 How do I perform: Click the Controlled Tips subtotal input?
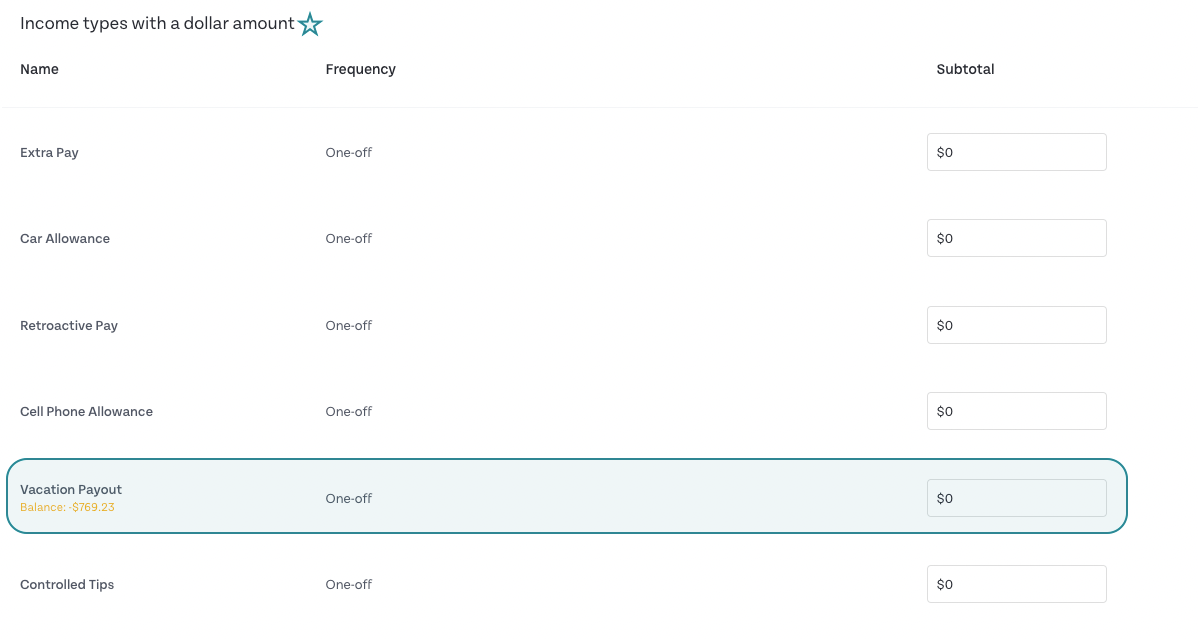pos(1016,584)
